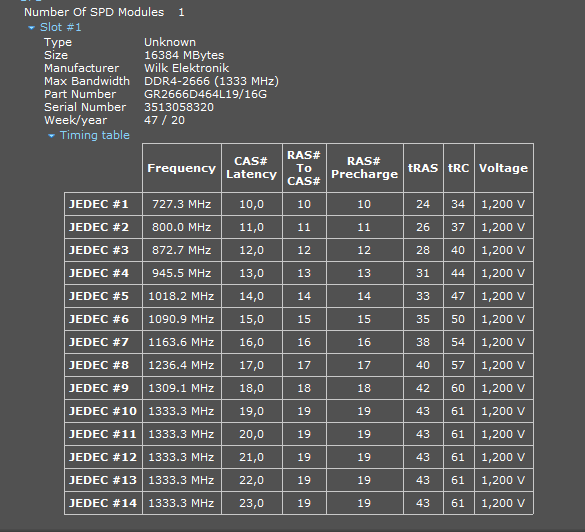
Task: Click the CAS latency 10,0 cell
Action: (x=251, y=204)
